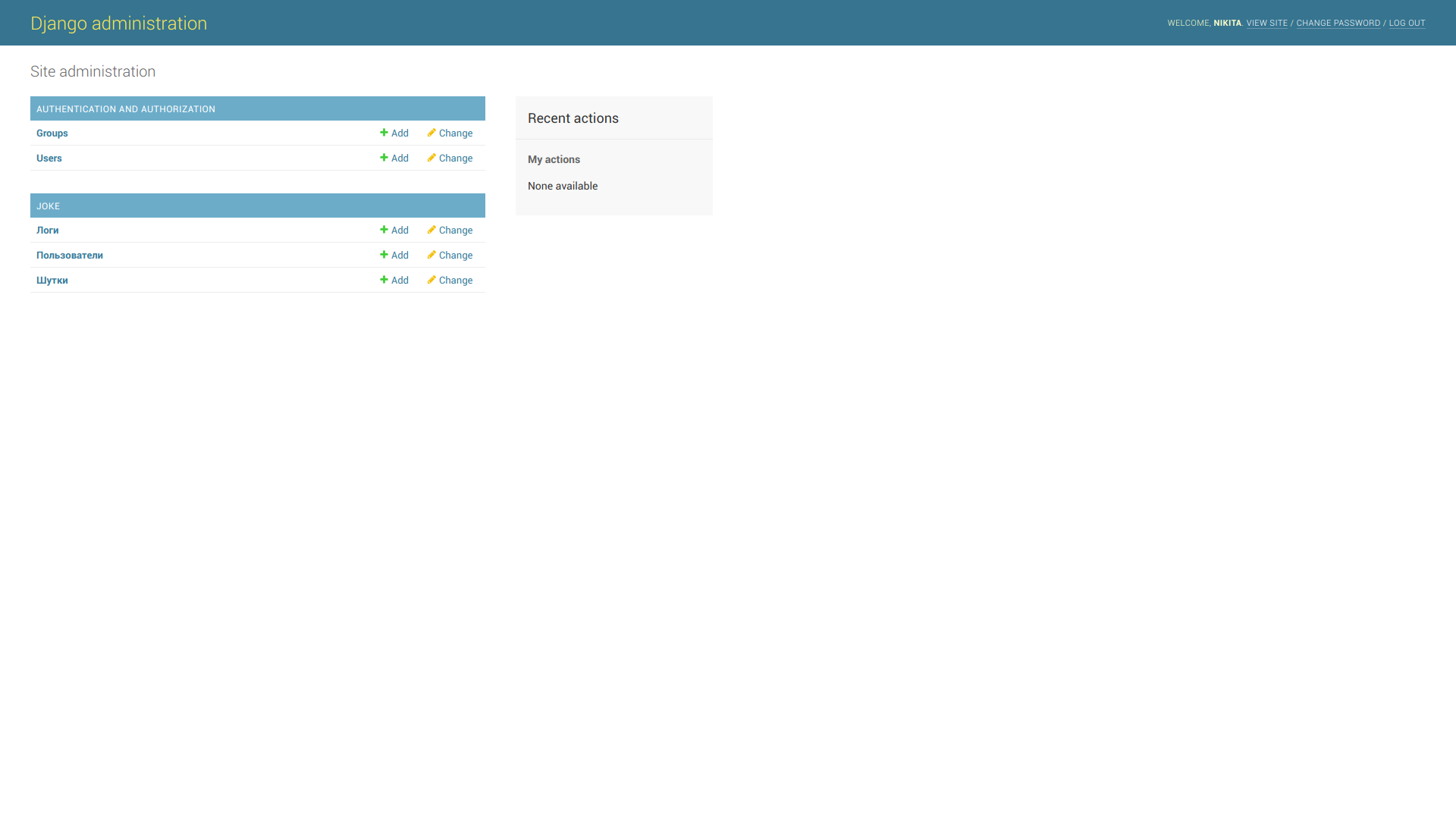Open the Шутки model link
The image size is (1456, 819).
pos(52,281)
